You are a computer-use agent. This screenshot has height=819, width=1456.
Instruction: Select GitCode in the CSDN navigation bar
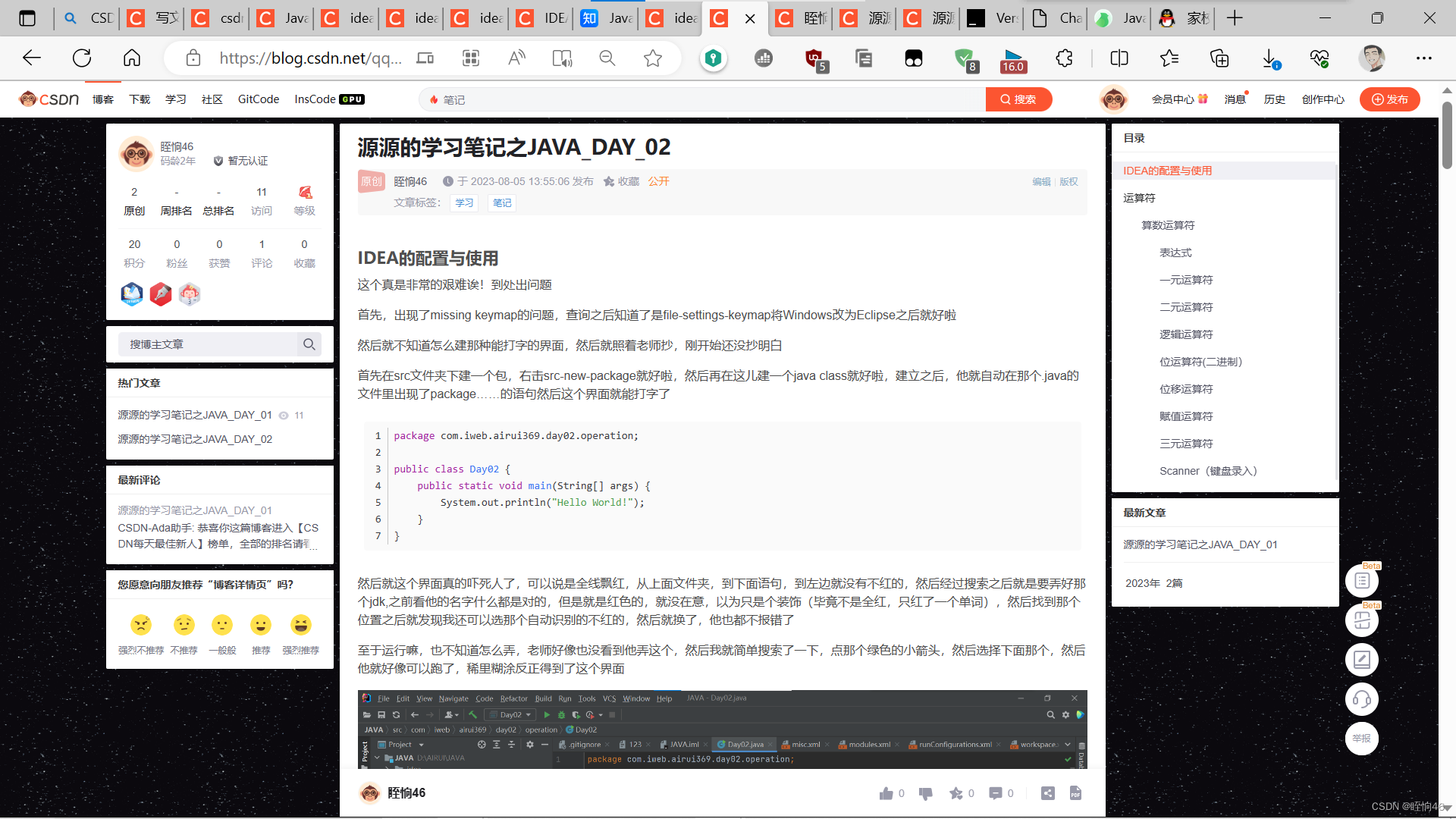click(x=258, y=99)
